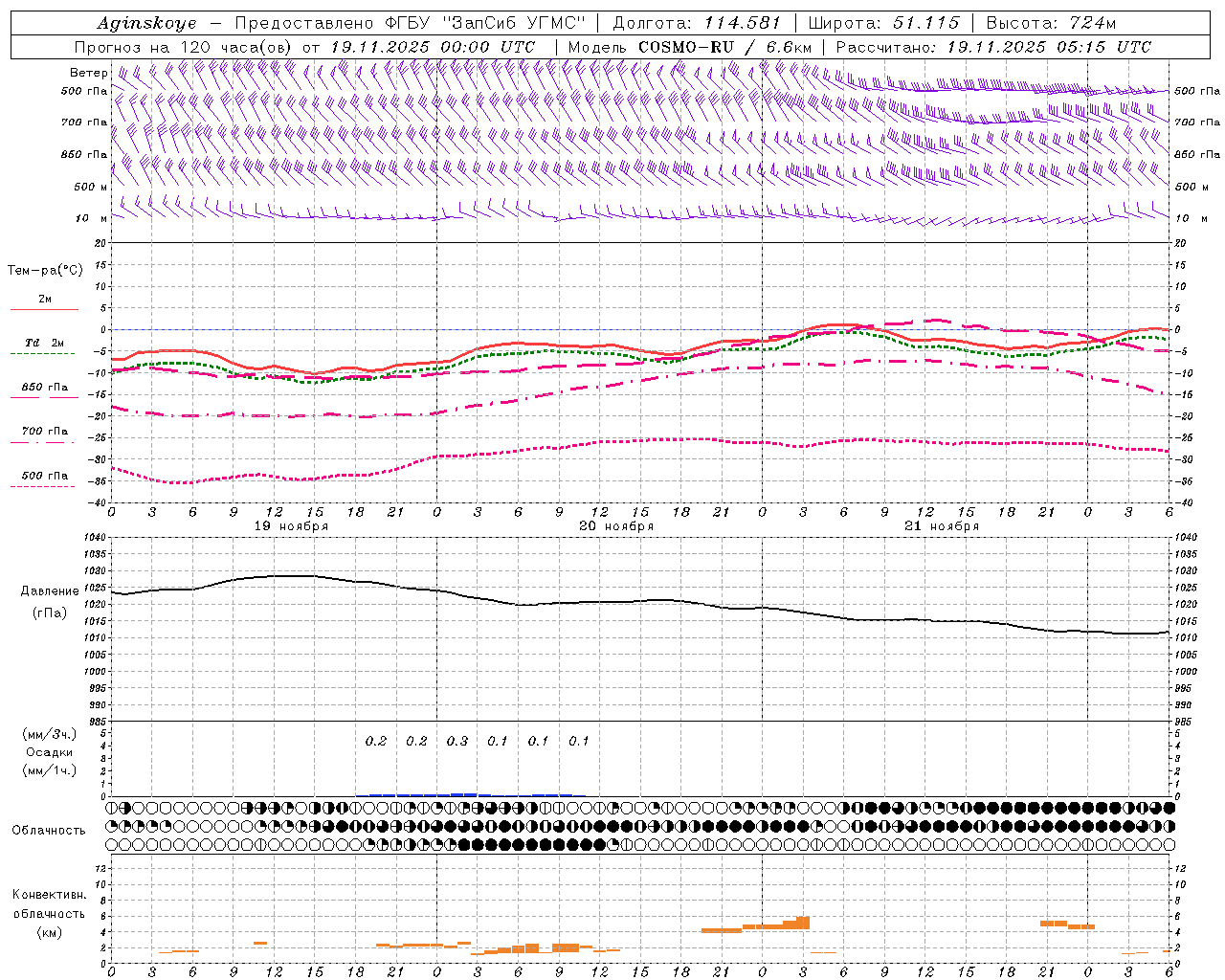Click the Td 2м dew point legend entry
This screenshot has height=980, width=1225.
coord(44,343)
